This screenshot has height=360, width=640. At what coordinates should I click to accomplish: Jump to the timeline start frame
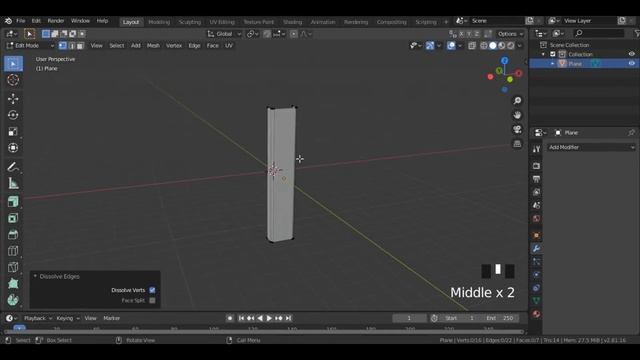(241, 318)
